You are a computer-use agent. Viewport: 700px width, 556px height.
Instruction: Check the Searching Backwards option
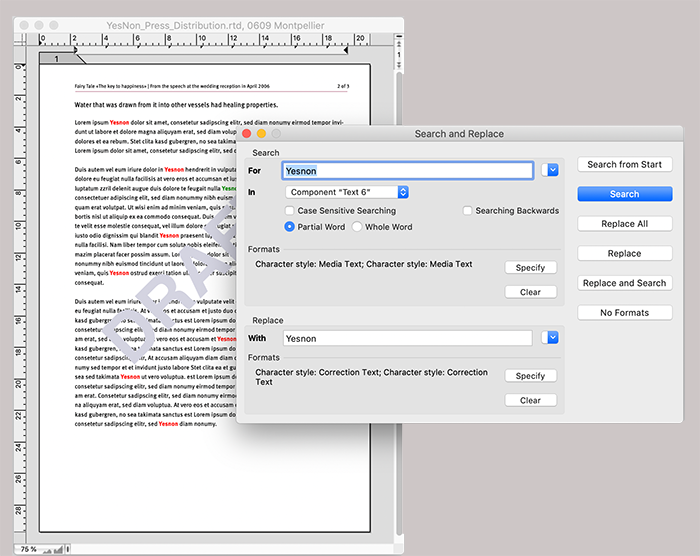pyautogui.click(x=468, y=211)
